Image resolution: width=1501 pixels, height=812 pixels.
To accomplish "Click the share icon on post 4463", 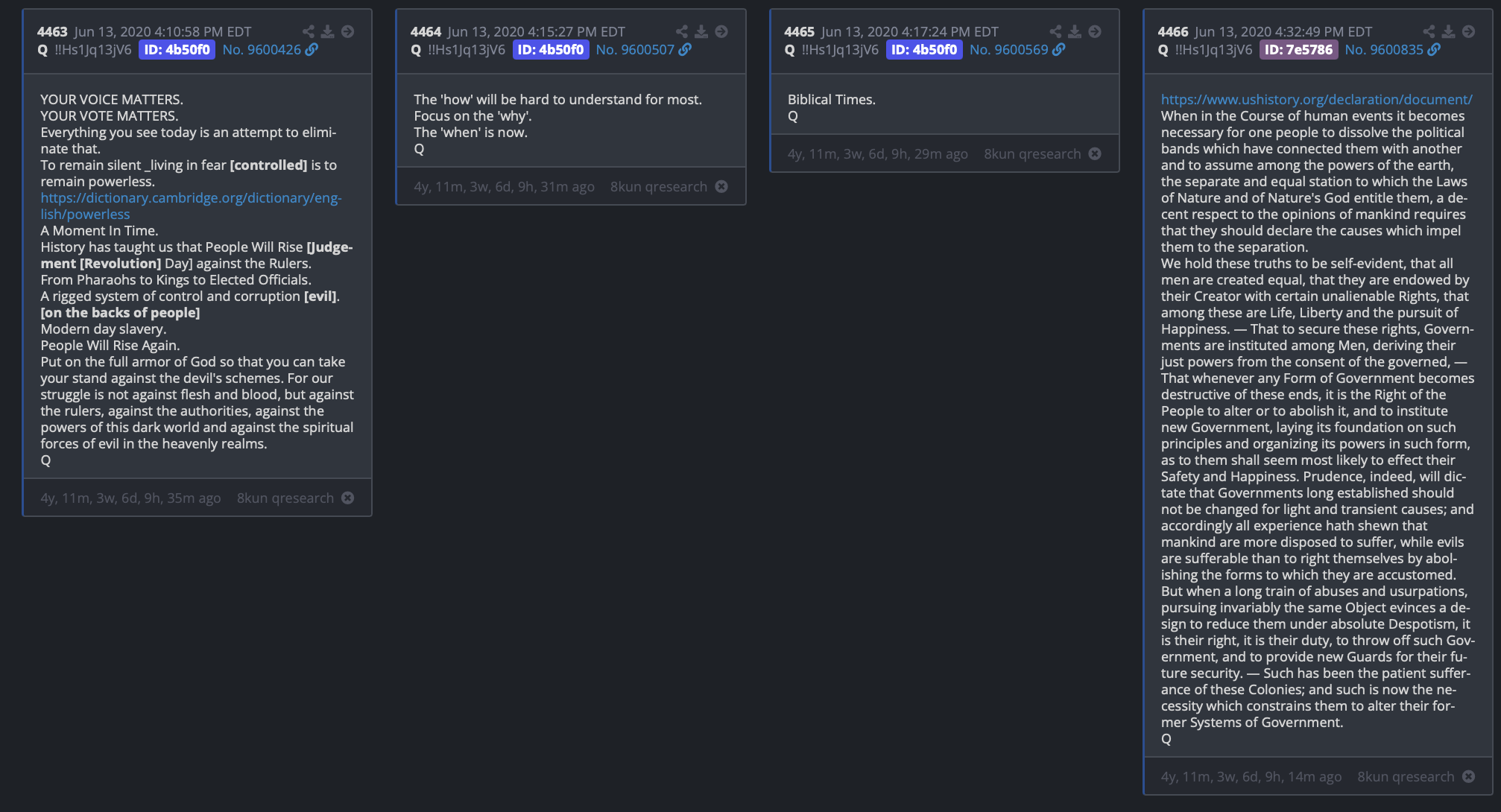I will point(308,31).
